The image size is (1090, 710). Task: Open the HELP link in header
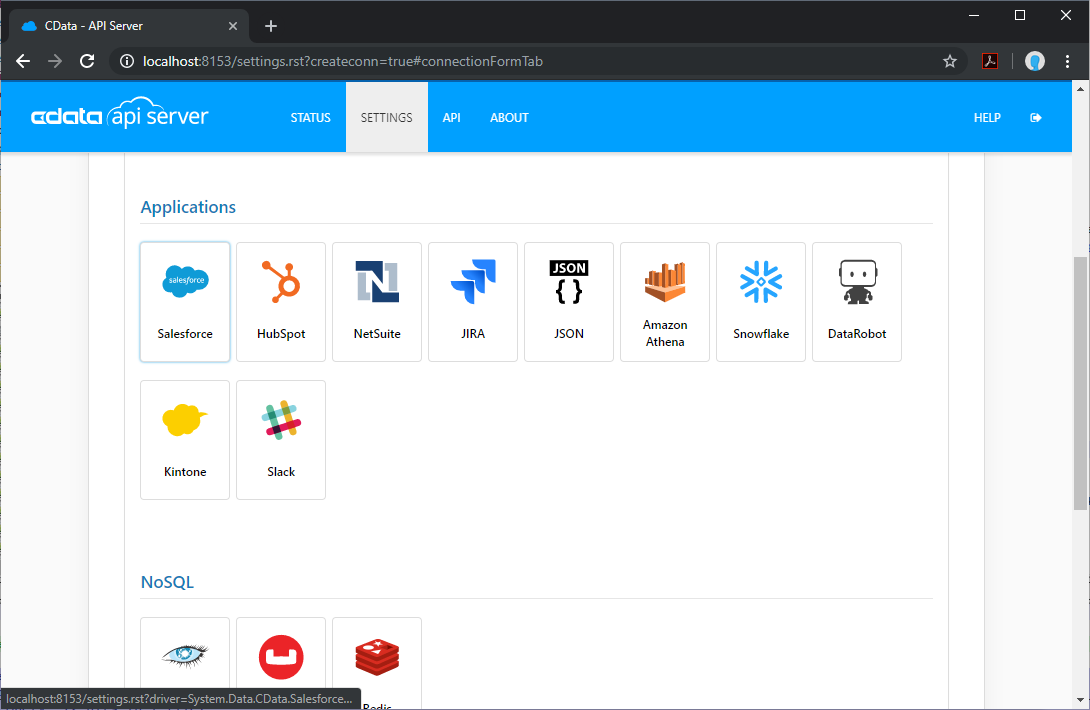coord(987,118)
